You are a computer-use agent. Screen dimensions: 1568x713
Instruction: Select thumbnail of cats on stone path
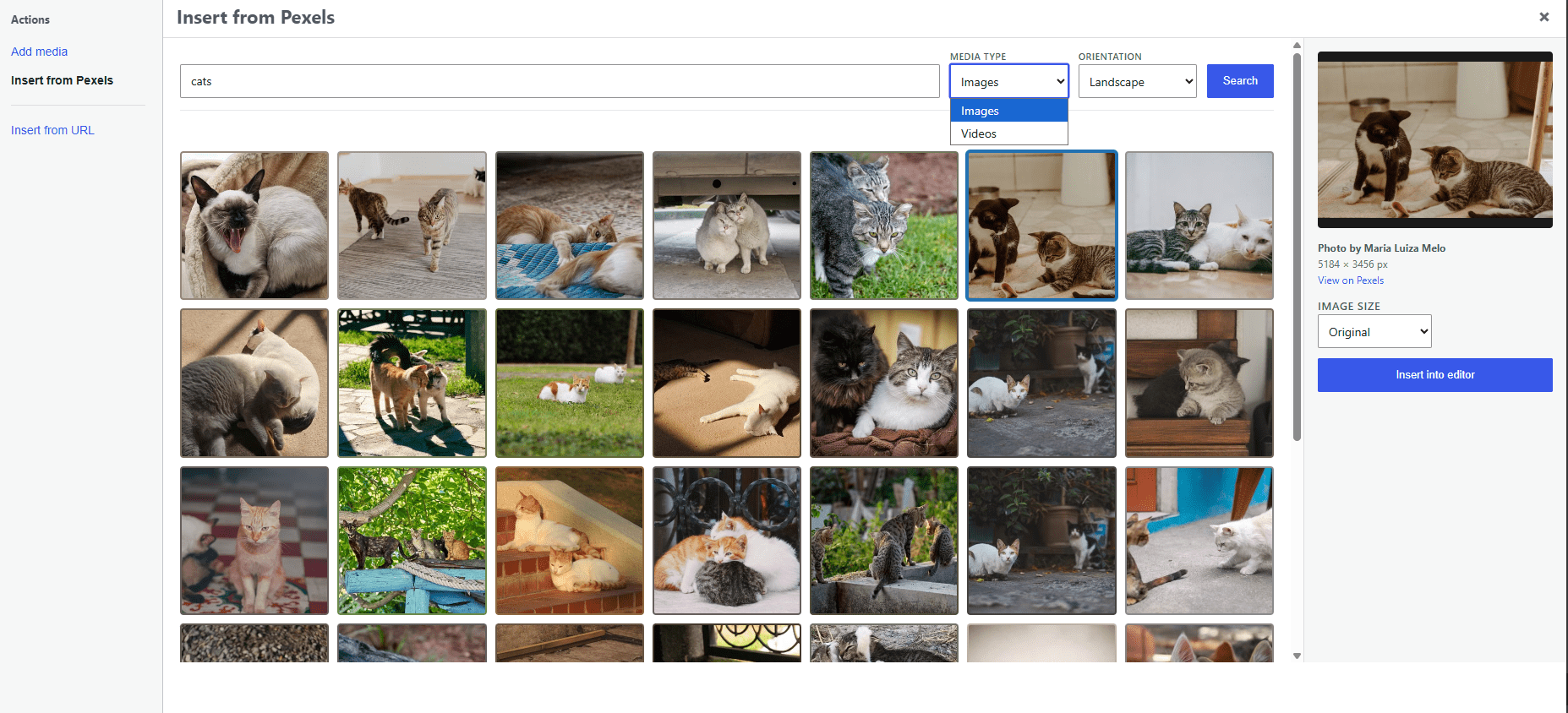point(412,383)
